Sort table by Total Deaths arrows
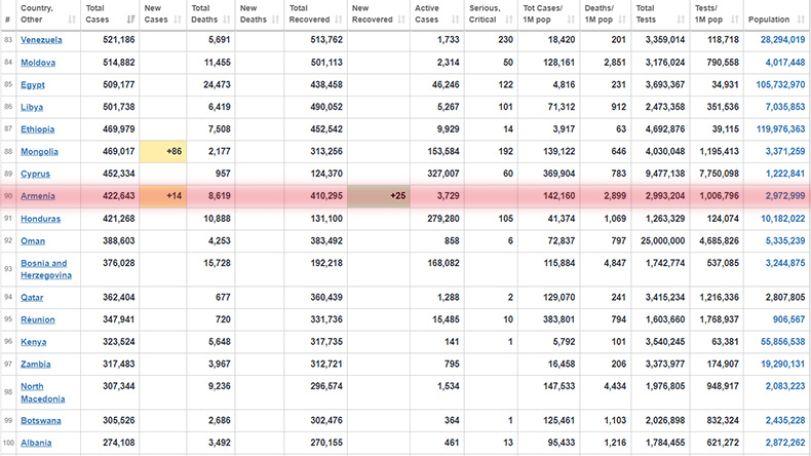 click(x=227, y=20)
